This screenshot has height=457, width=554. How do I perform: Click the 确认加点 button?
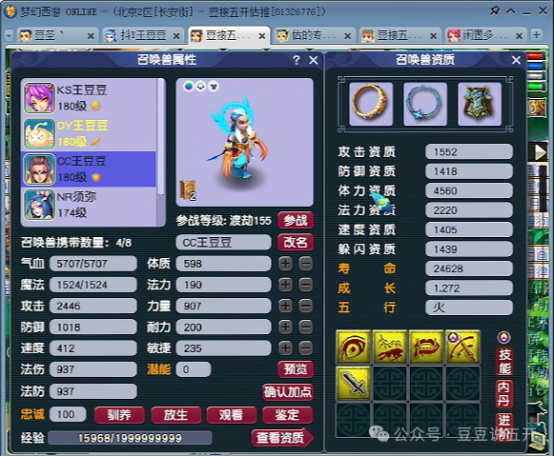pos(288,392)
